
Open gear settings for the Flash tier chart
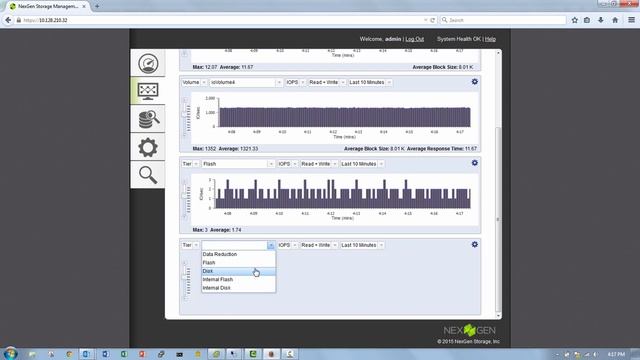(x=474, y=163)
